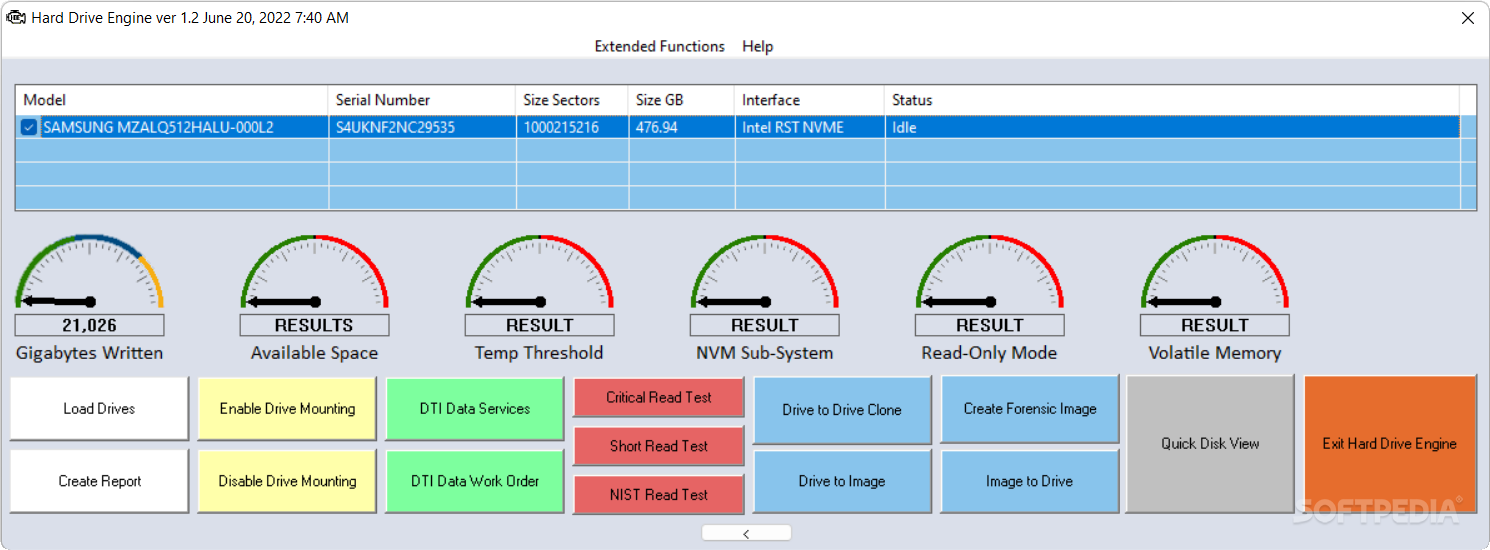Click RESULT box under NVM Sub-System gauge
This screenshot has height=550, width=1490.
764,325
